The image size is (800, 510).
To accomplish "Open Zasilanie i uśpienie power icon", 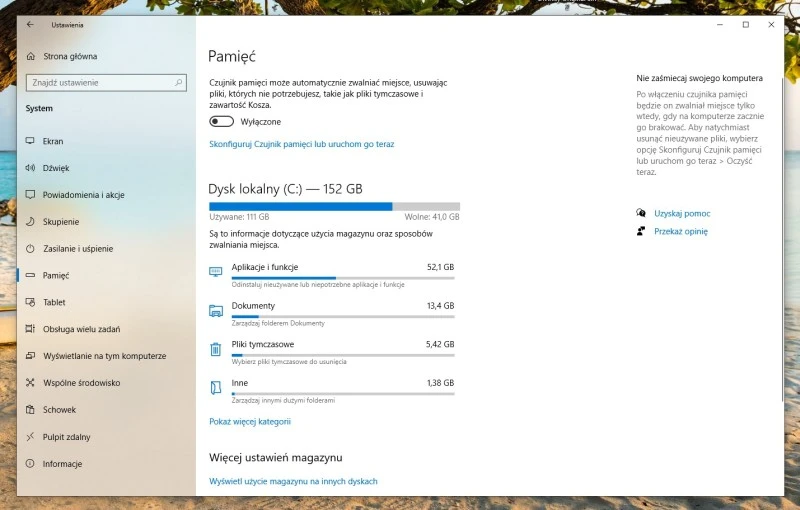I will pos(30,248).
